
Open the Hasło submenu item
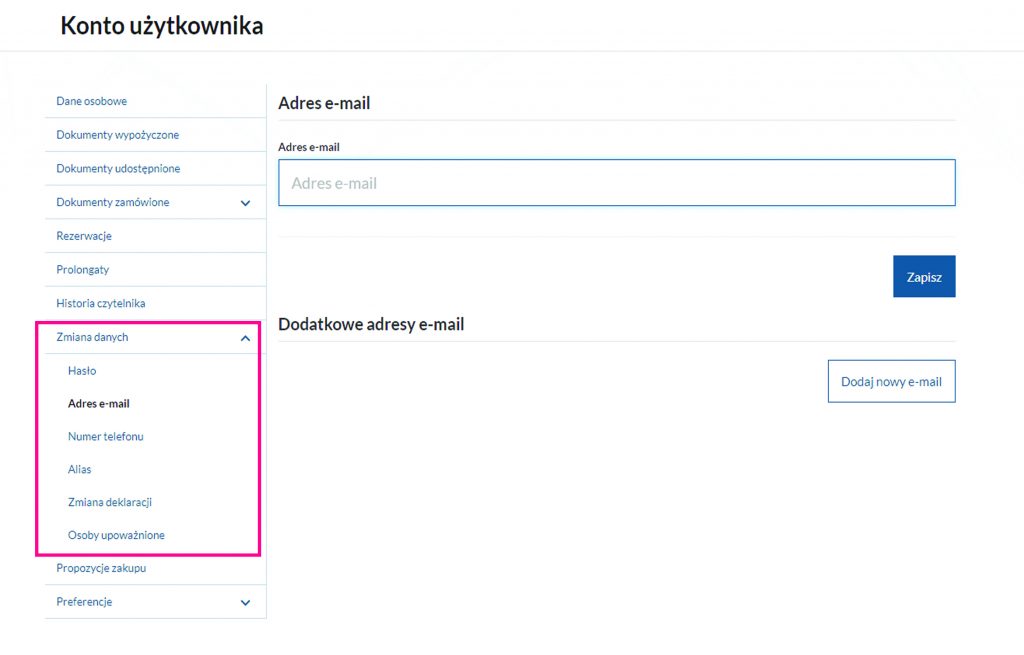[82, 371]
